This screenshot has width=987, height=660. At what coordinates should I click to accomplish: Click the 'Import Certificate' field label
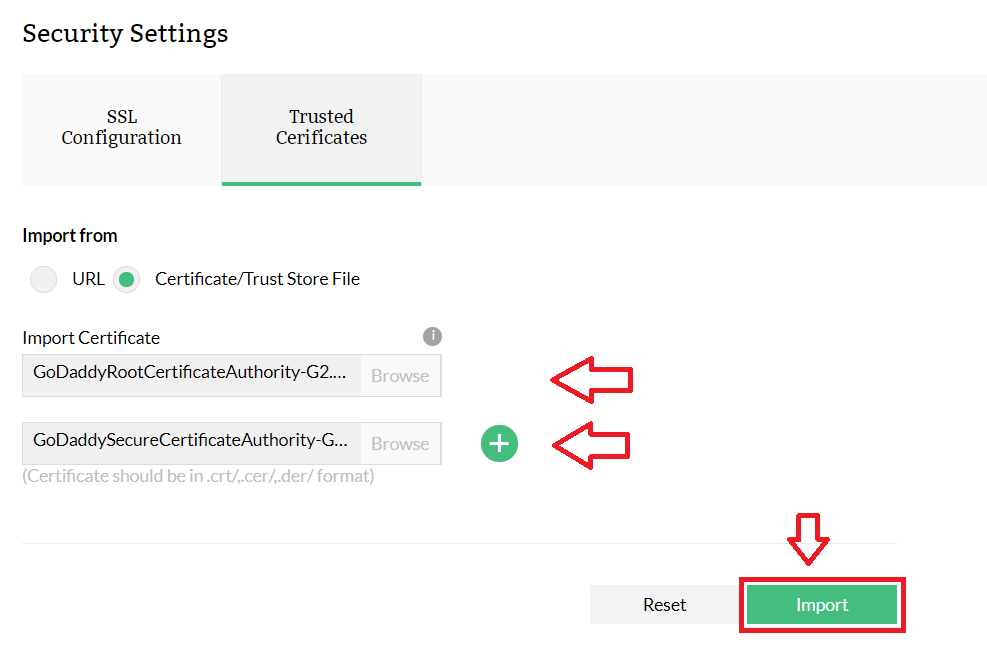(91, 338)
